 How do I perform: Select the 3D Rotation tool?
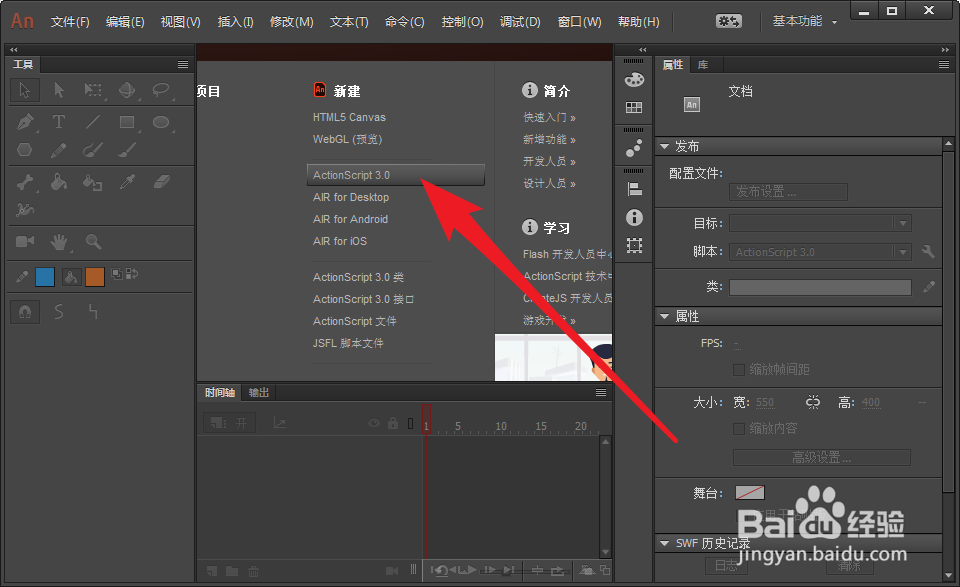point(127,90)
